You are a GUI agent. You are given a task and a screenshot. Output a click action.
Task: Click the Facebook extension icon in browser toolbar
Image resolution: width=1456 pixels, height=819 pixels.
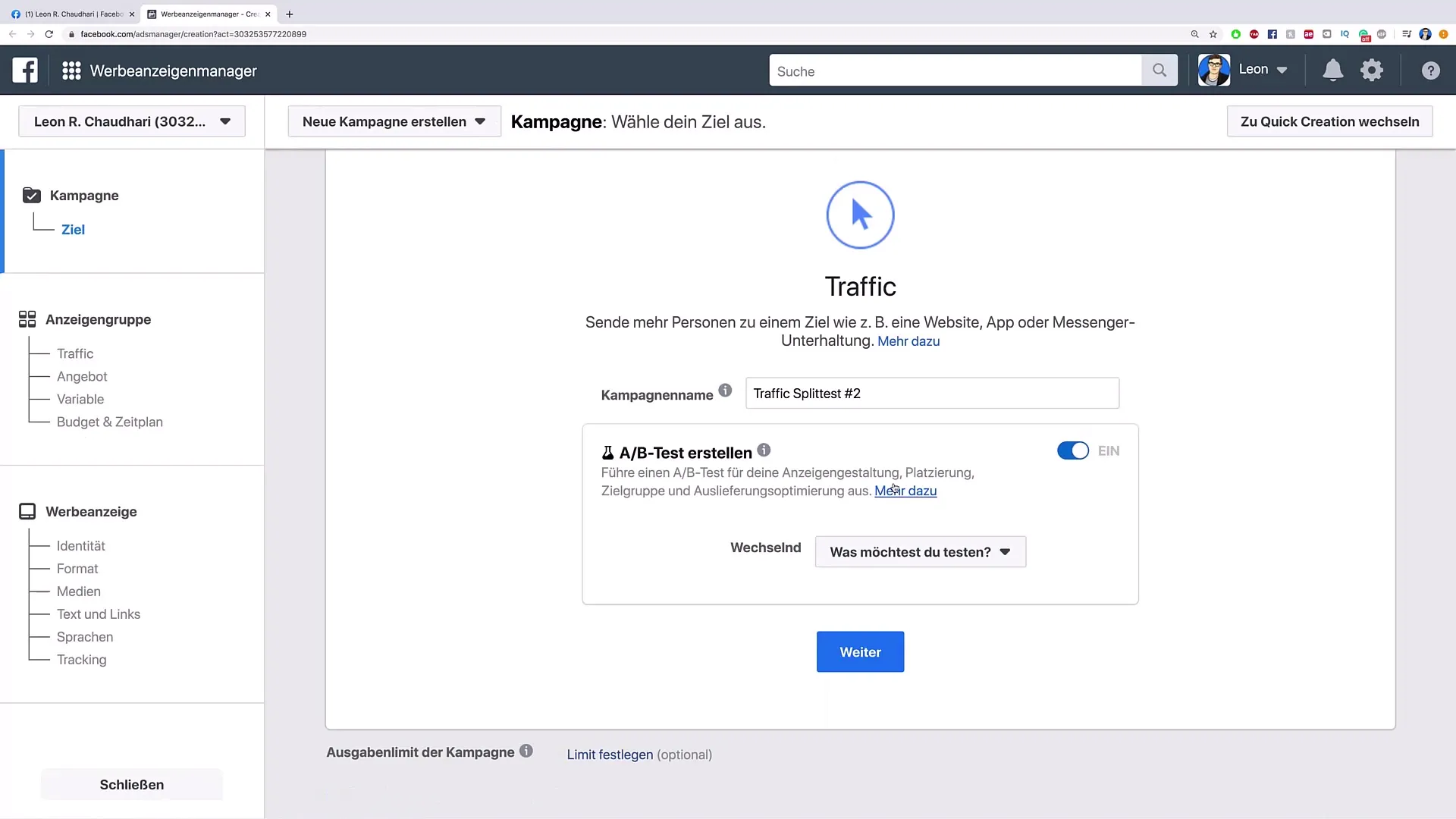[x=1272, y=34]
